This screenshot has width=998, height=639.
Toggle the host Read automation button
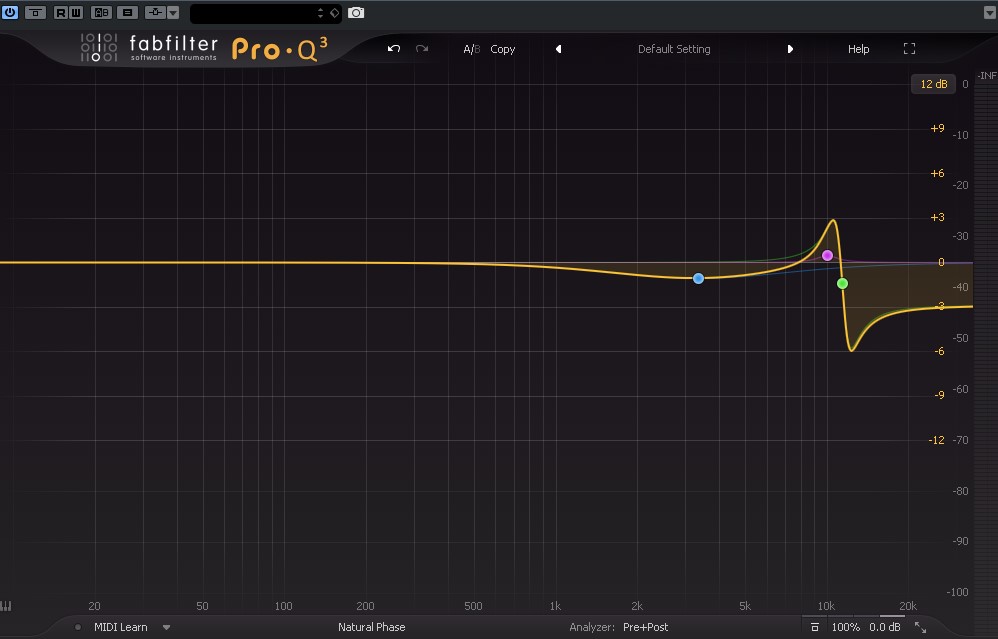(60, 13)
